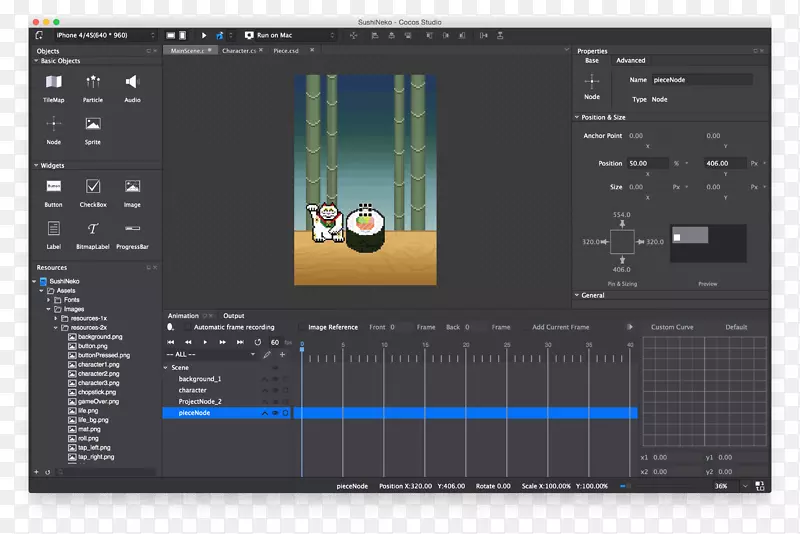Screen dimensions: 800x534
Task: Switch to the Character.csd tab
Action: click(x=240, y=50)
